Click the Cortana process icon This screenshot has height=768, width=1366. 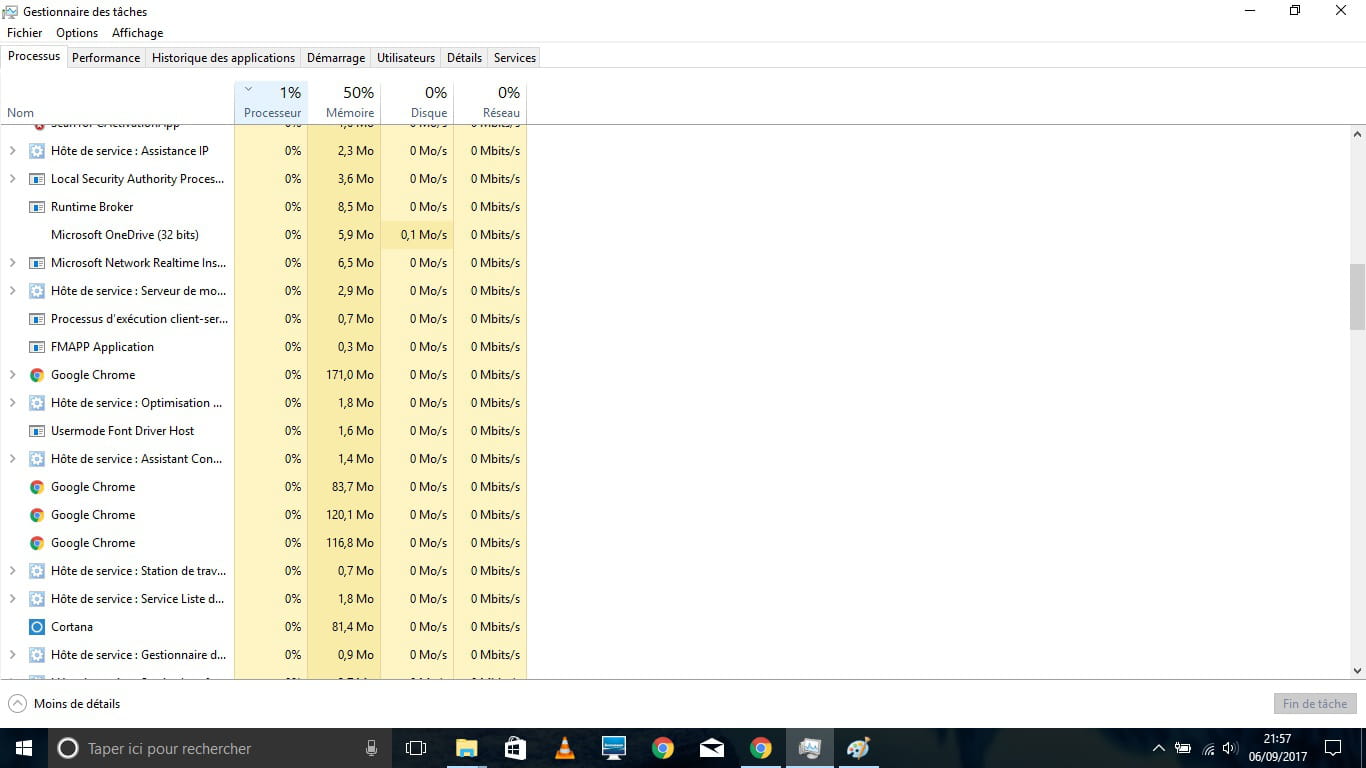tap(37, 627)
